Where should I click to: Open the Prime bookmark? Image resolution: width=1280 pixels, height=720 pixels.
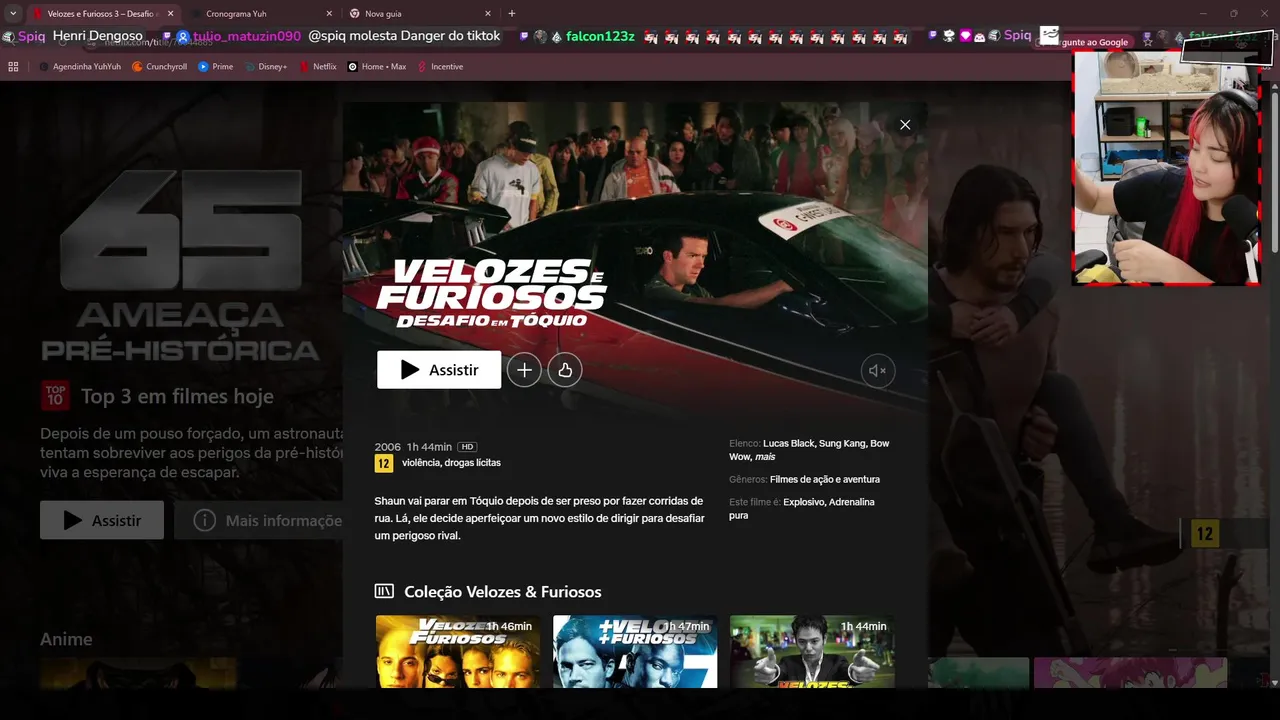[x=215, y=67]
